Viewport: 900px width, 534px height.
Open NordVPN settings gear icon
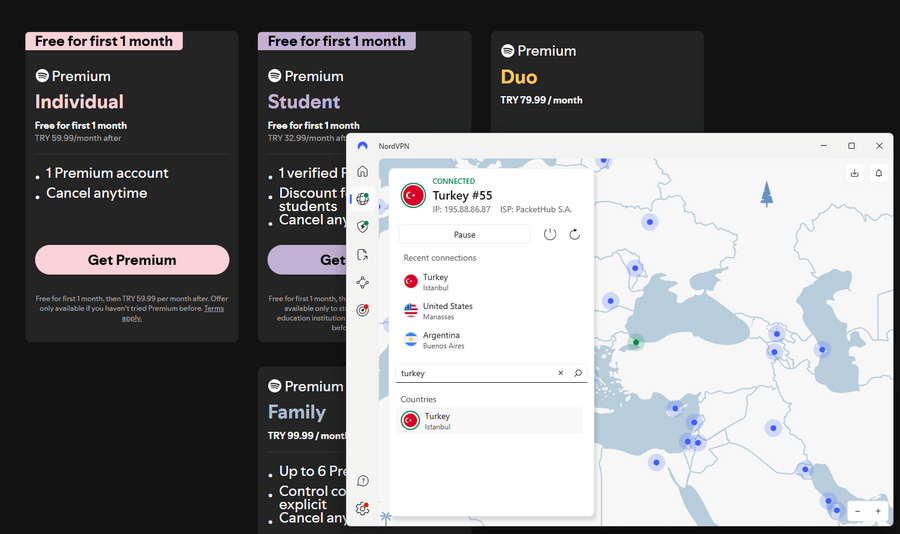(x=362, y=509)
